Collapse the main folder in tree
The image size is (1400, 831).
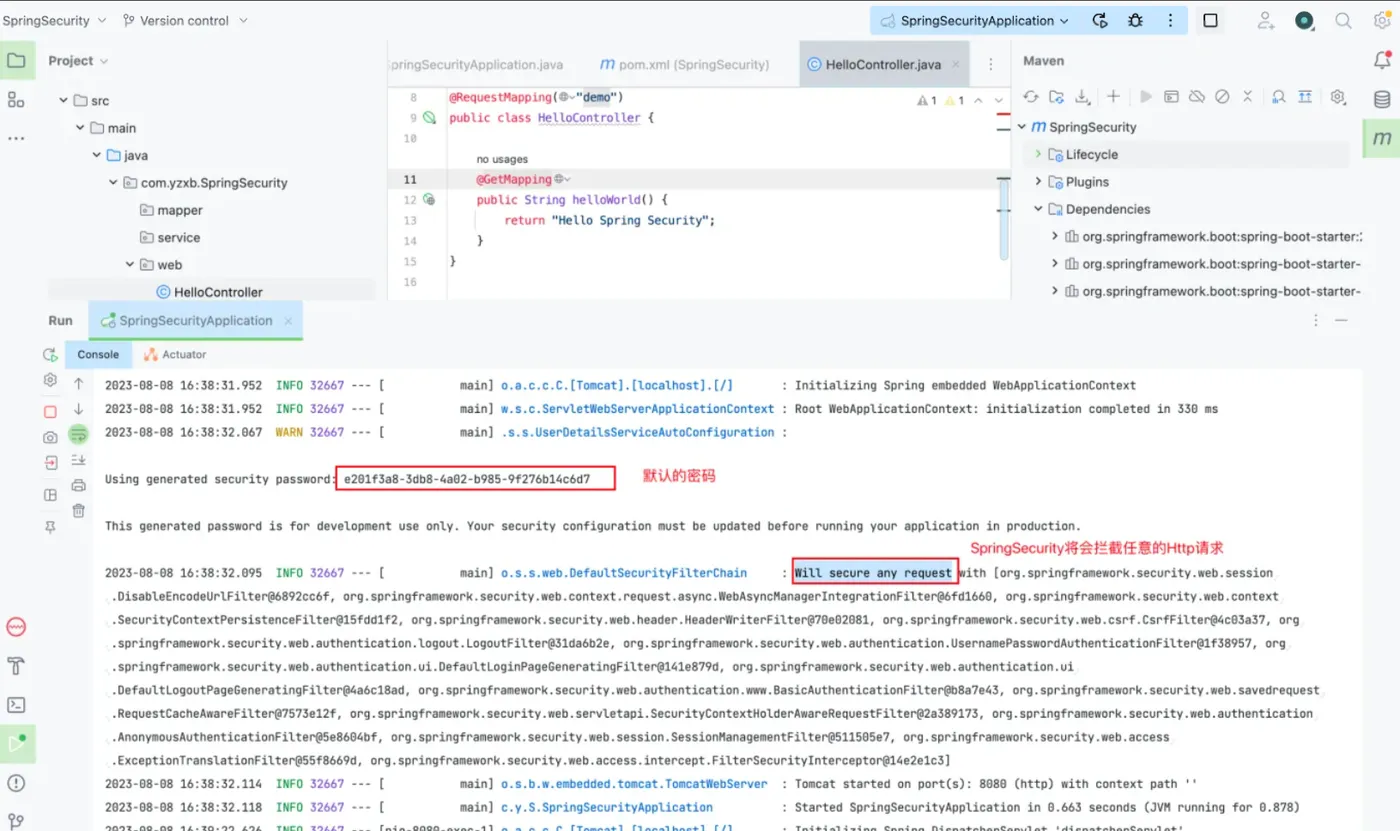click(x=80, y=128)
